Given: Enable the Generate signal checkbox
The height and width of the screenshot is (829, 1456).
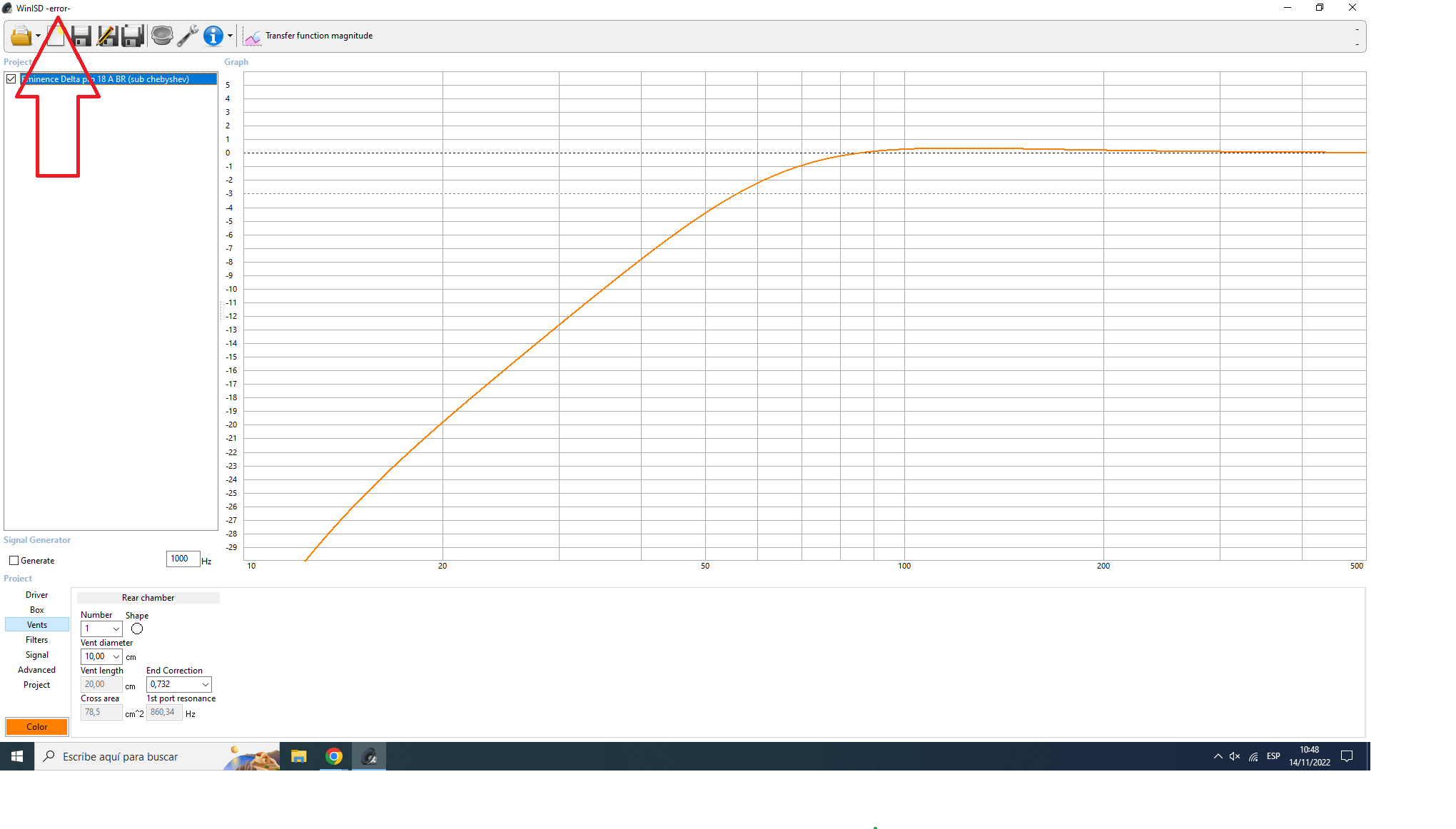Looking at the screenshot, I should pyautogui.click(x=14, y=561).
